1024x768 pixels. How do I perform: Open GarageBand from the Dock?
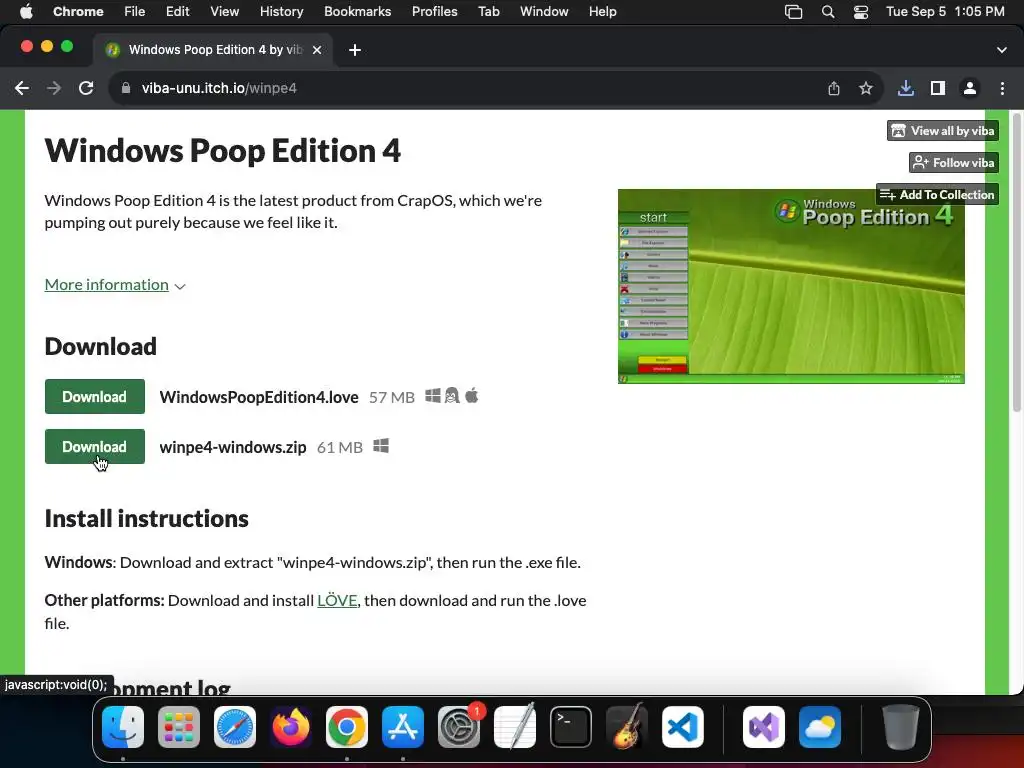point(627,727)
